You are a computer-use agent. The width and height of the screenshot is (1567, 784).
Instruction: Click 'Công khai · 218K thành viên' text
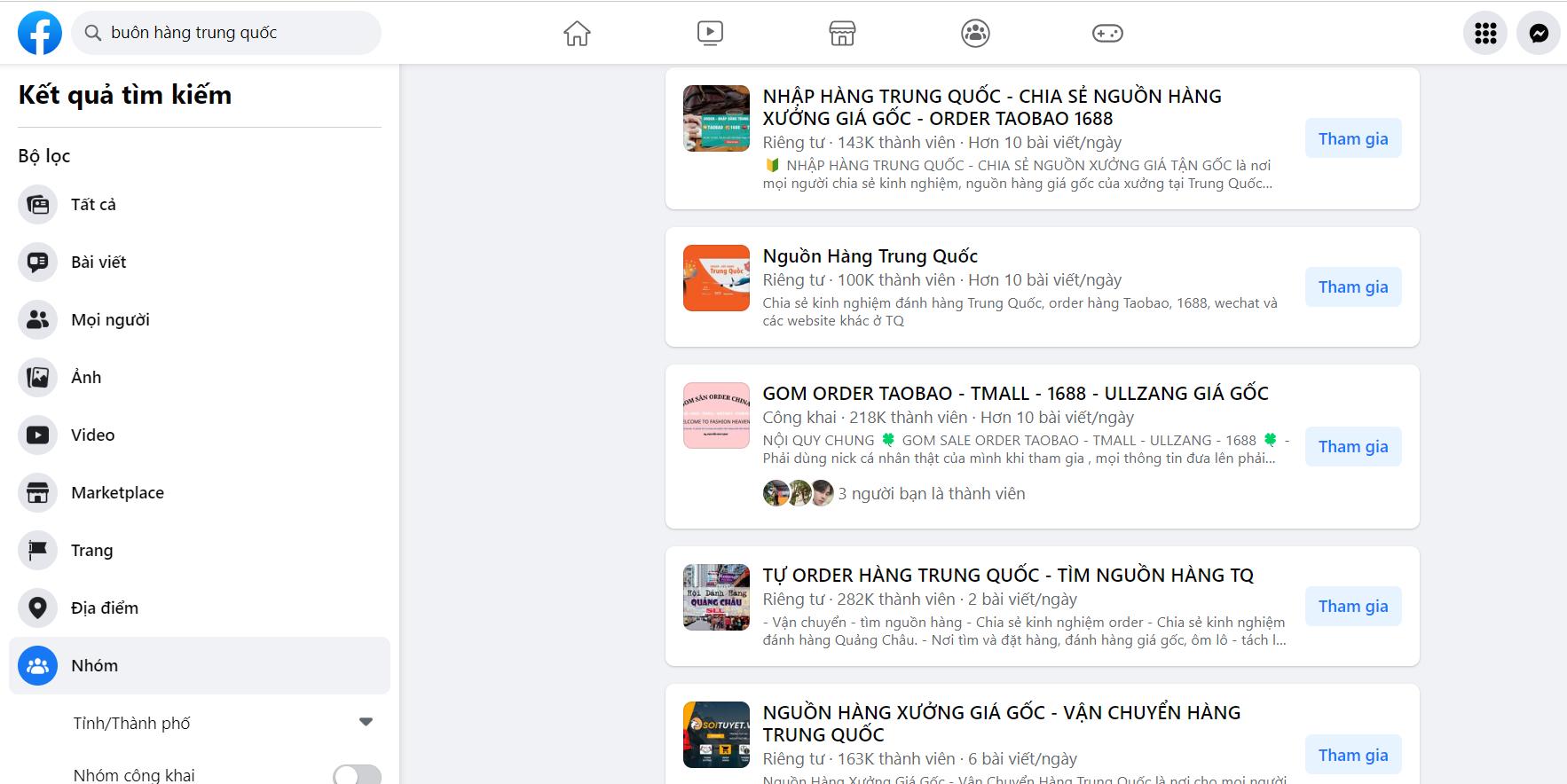coord(865,418)
